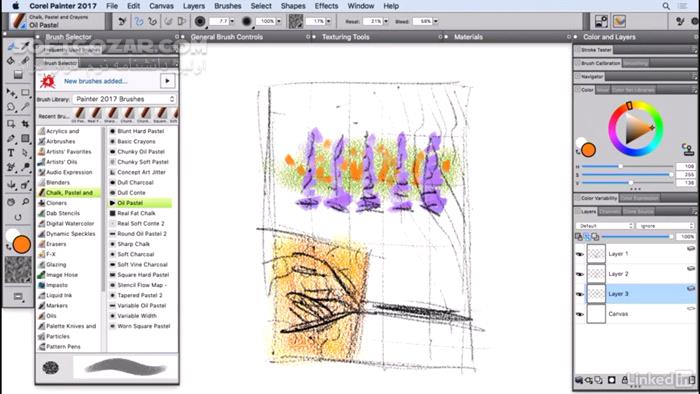Select the Rectangular Selection tool
This screenshot has height=394, width=700.
pyautogui.click(x=25, y=93)
